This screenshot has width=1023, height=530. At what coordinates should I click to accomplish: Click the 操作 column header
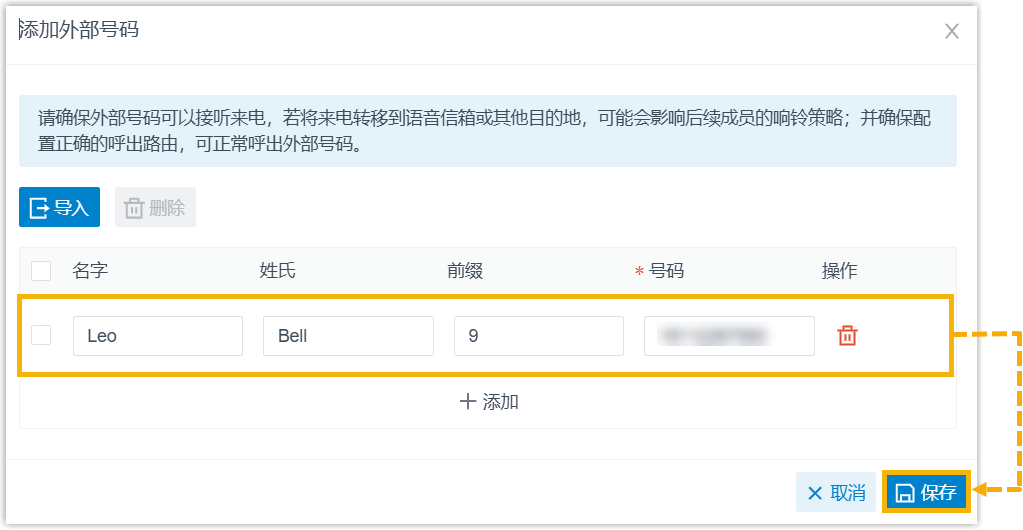(840, 270)
